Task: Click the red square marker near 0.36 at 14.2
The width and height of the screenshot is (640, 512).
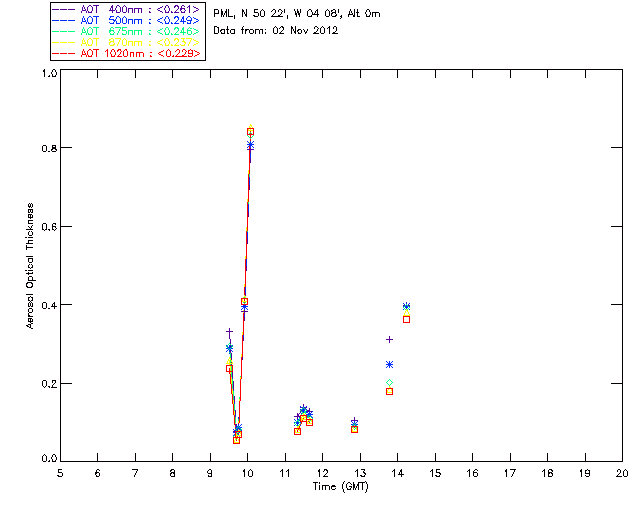Action: pos(406,319)
